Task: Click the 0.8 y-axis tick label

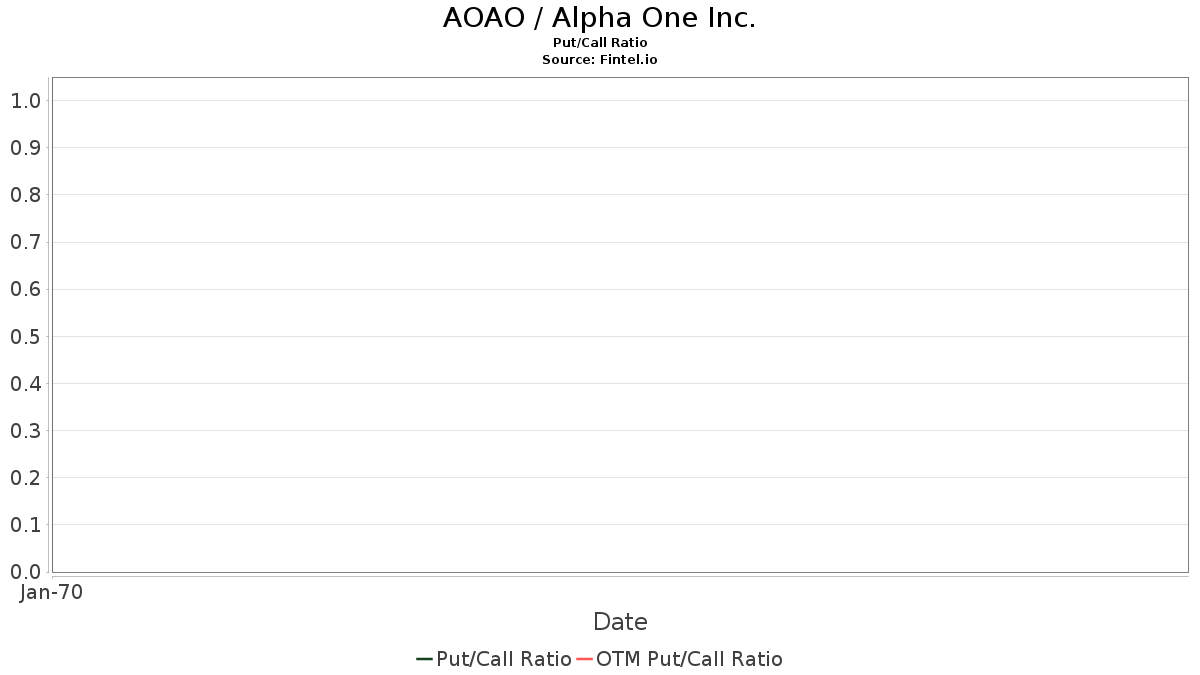Action: (x=25, y=195)
